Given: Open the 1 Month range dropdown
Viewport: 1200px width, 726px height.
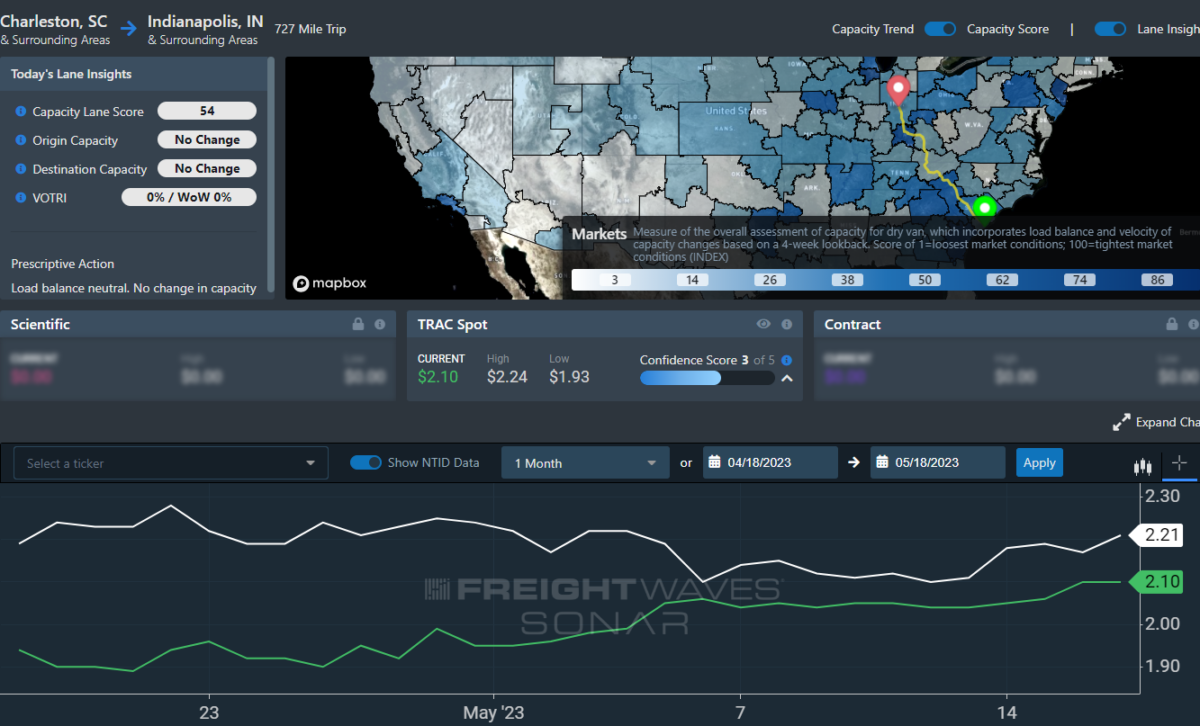Looking at the screenshot, I should tap(585, 463).
